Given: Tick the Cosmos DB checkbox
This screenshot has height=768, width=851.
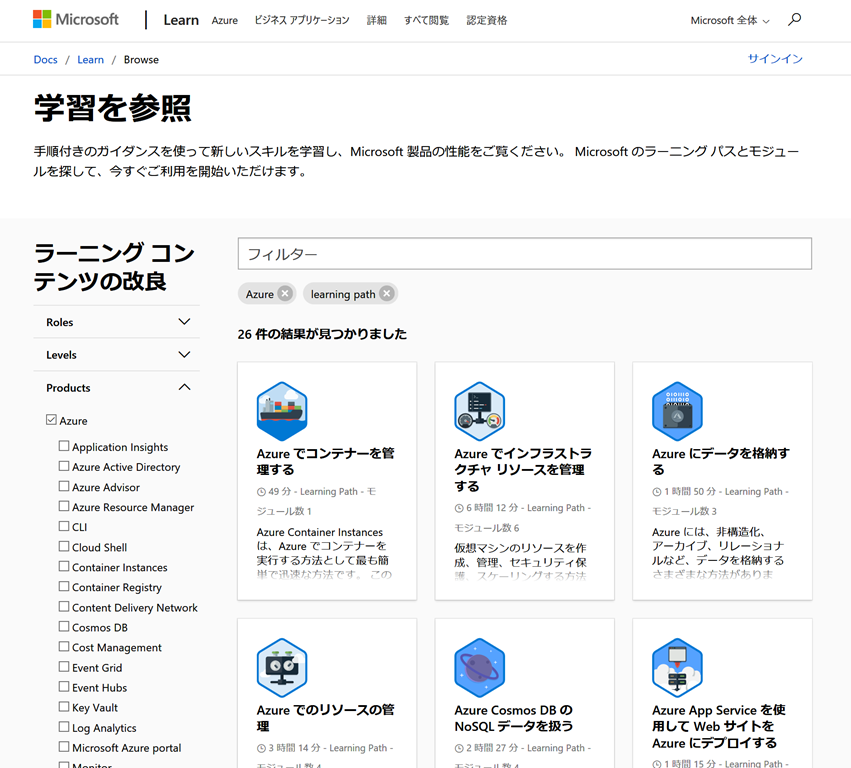Looking at the screenshot, I should (64, 627).
